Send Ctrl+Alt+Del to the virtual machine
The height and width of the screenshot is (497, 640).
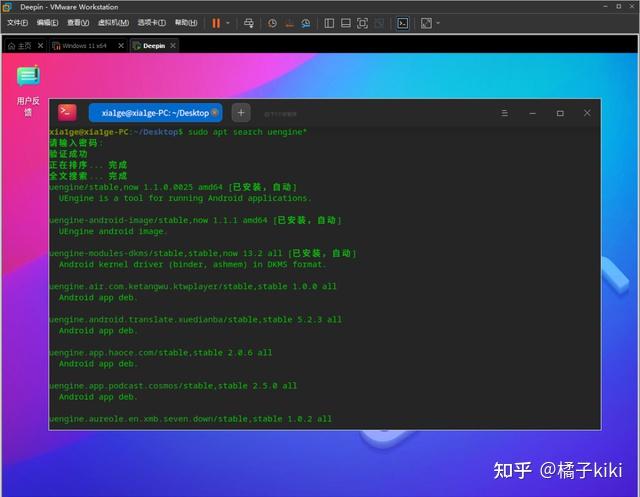pos(249,23)
